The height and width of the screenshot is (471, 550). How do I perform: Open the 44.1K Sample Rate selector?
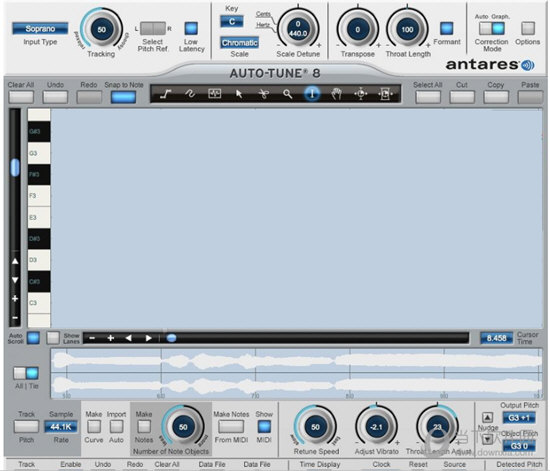61,427
